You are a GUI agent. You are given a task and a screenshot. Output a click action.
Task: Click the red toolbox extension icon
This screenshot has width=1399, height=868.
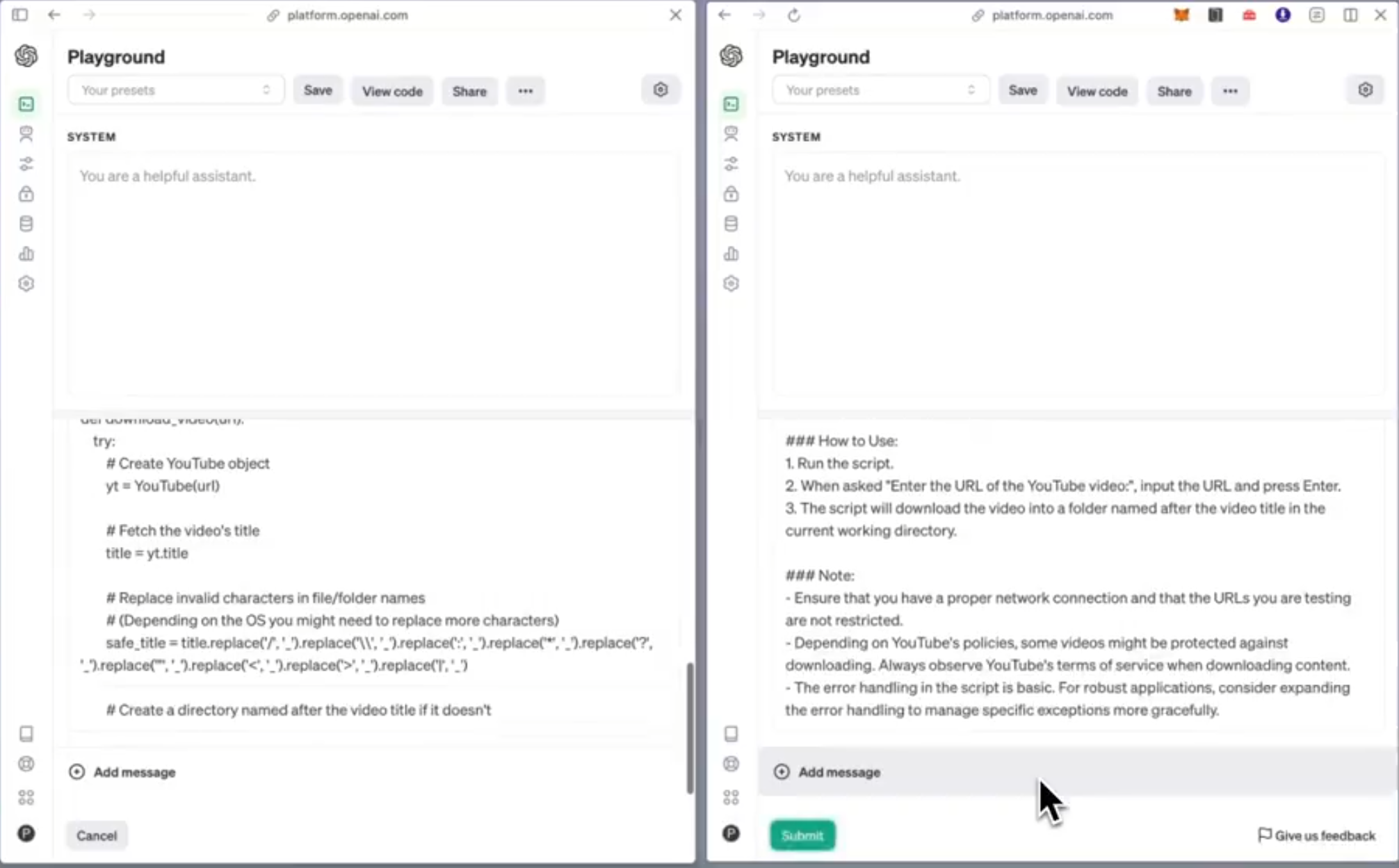pos(1250,15)
